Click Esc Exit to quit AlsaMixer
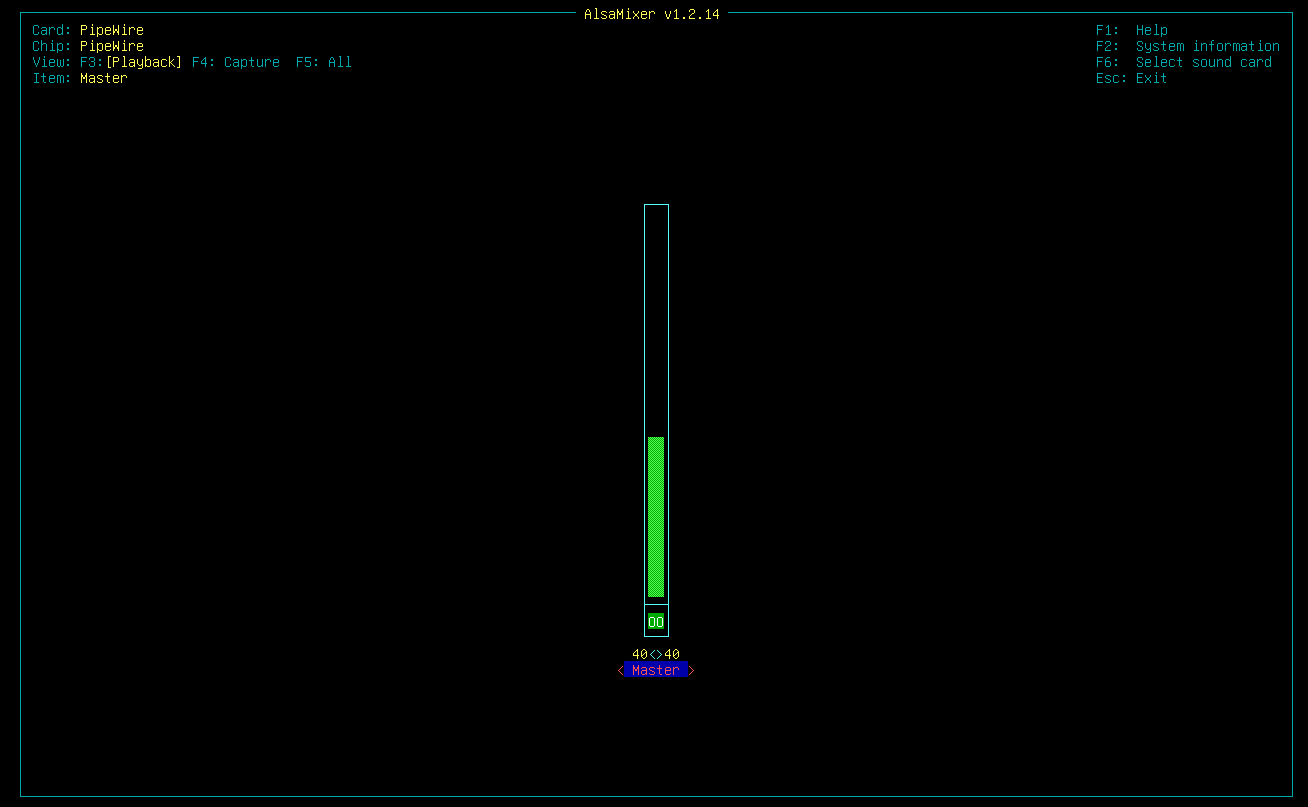This screenshot has width=1308, height=807. [x=1132, y=78]
